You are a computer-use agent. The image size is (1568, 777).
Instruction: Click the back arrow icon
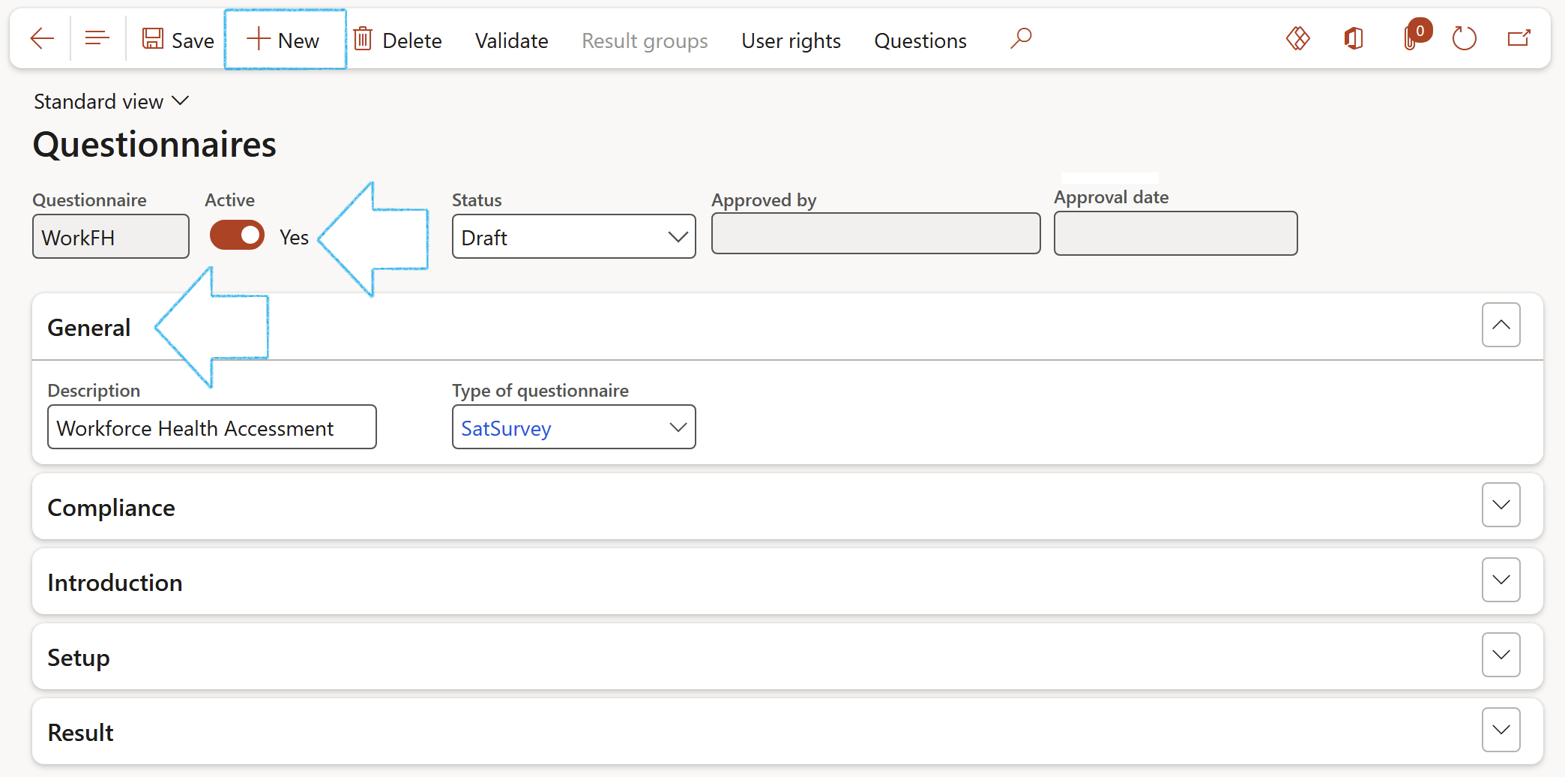pyautogui.click(x=42, y=39)
